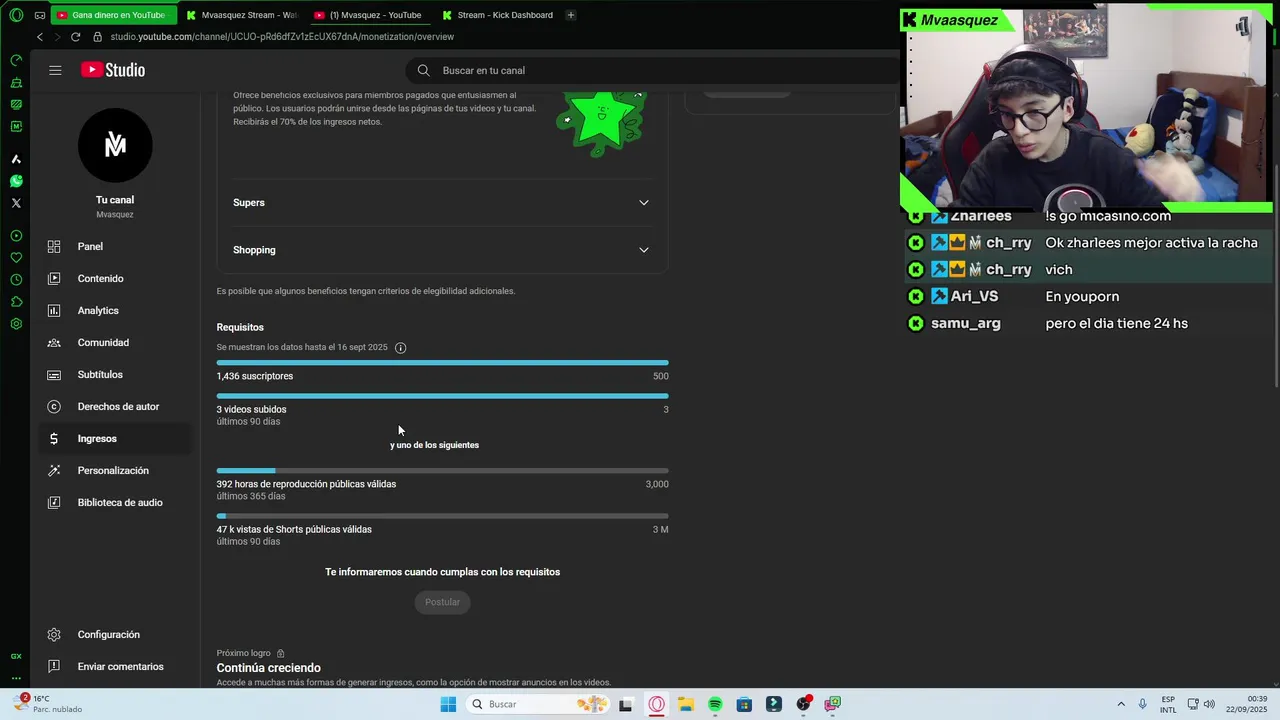
Task: Click the Opera browser taskbar icon
Action: pyautogui.click(x=657, y=704)
